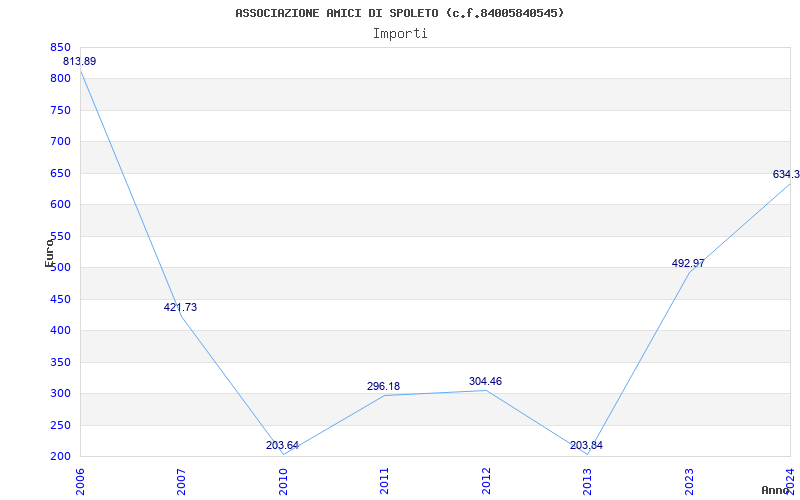Click the y-axis value 450
Image resolution: width=800 pixels, height=500 pixels.
pyautogui.click(x=60, y=299)
